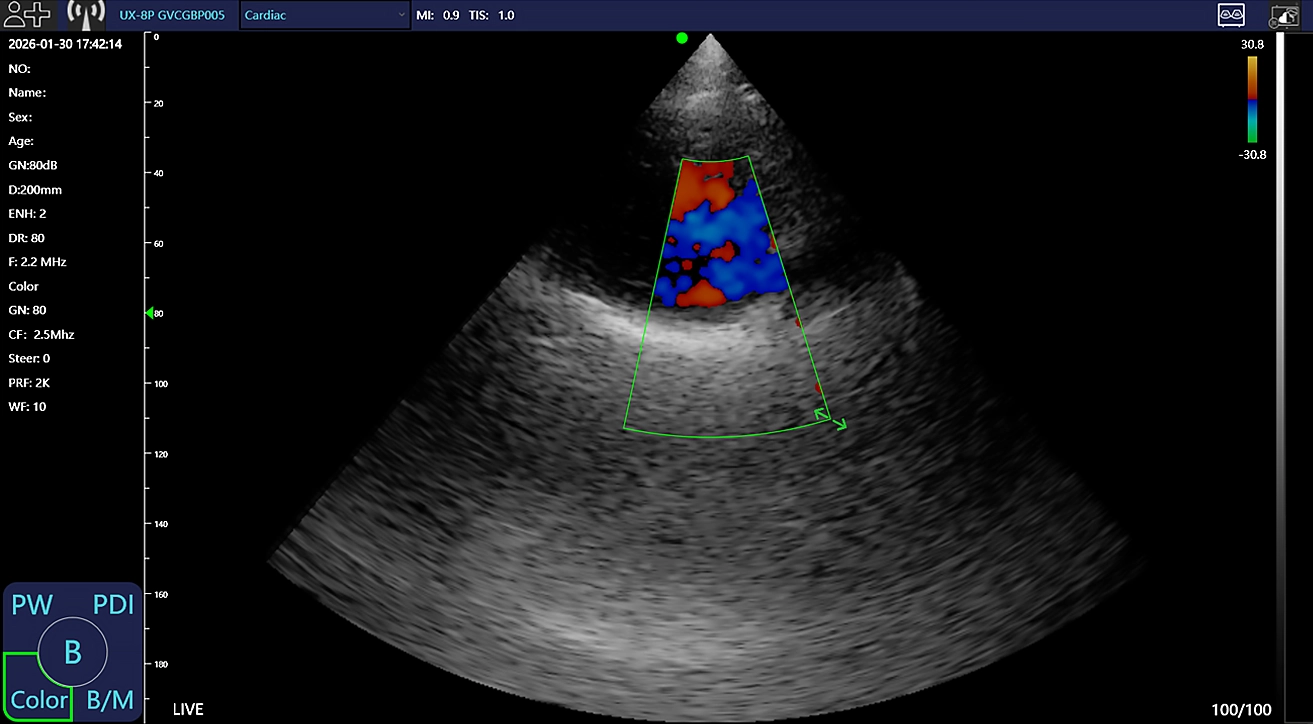This screenshot has height=724, width=1313.
Task: Click the Cardiac dropdown chevron arrow
Action: pos(401,15)
